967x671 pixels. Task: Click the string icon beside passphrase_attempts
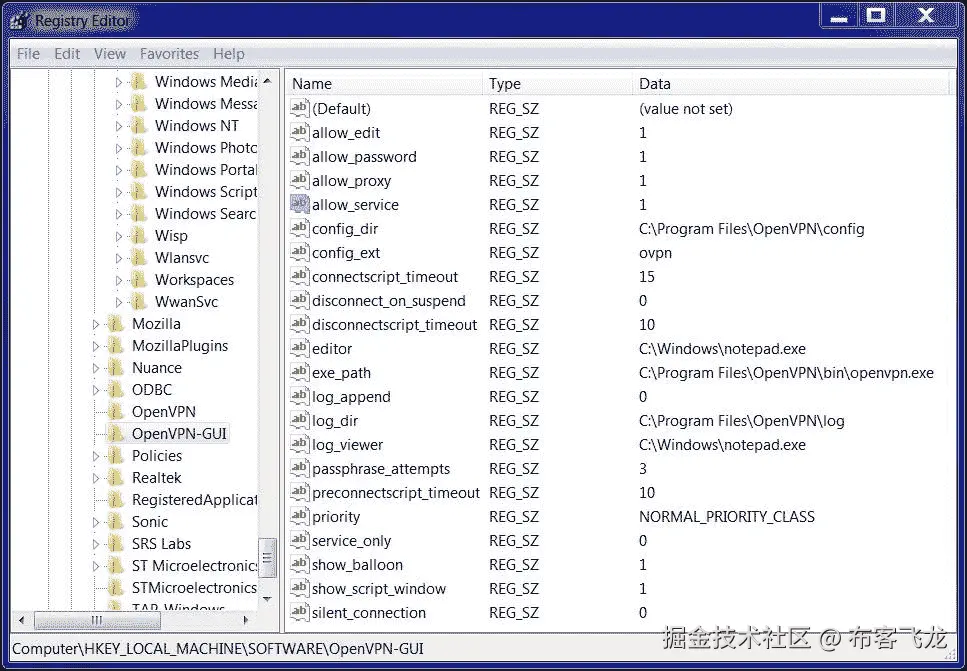[300, 469]
